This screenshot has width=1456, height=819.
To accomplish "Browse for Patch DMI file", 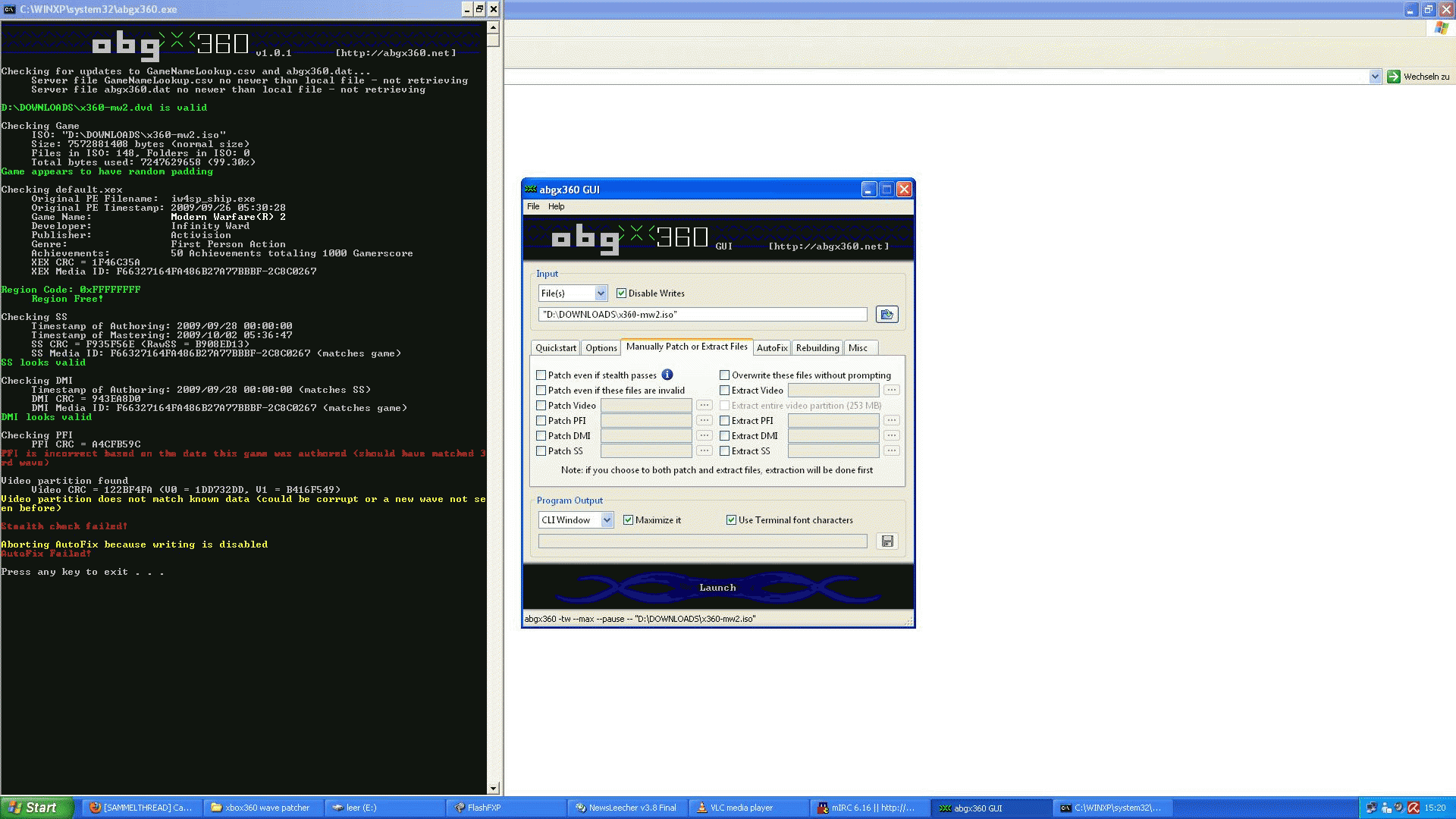I will point(704,435).
